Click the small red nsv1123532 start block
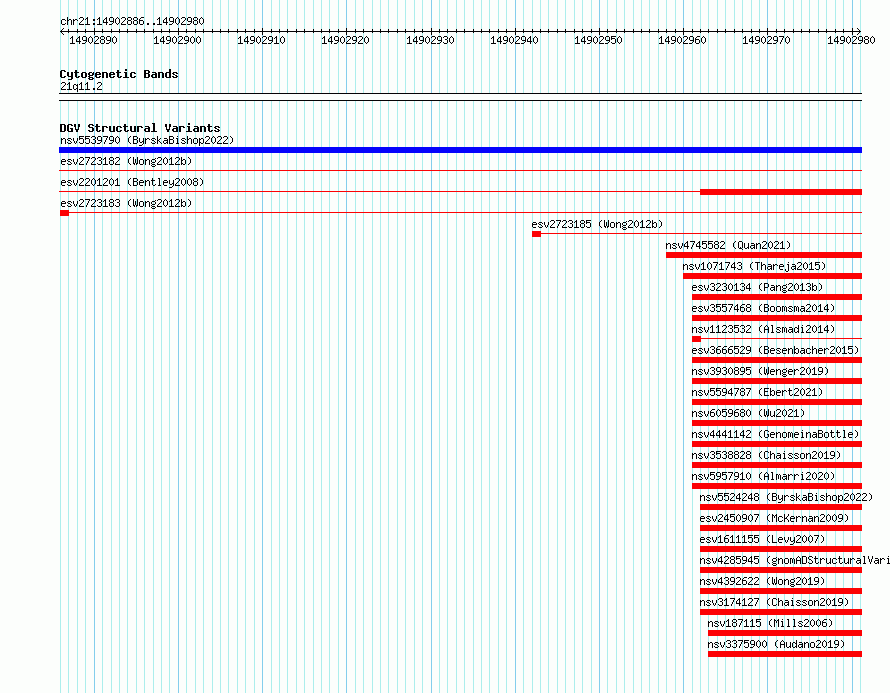This screenshot has height=693, width=890. coord(696,339)
